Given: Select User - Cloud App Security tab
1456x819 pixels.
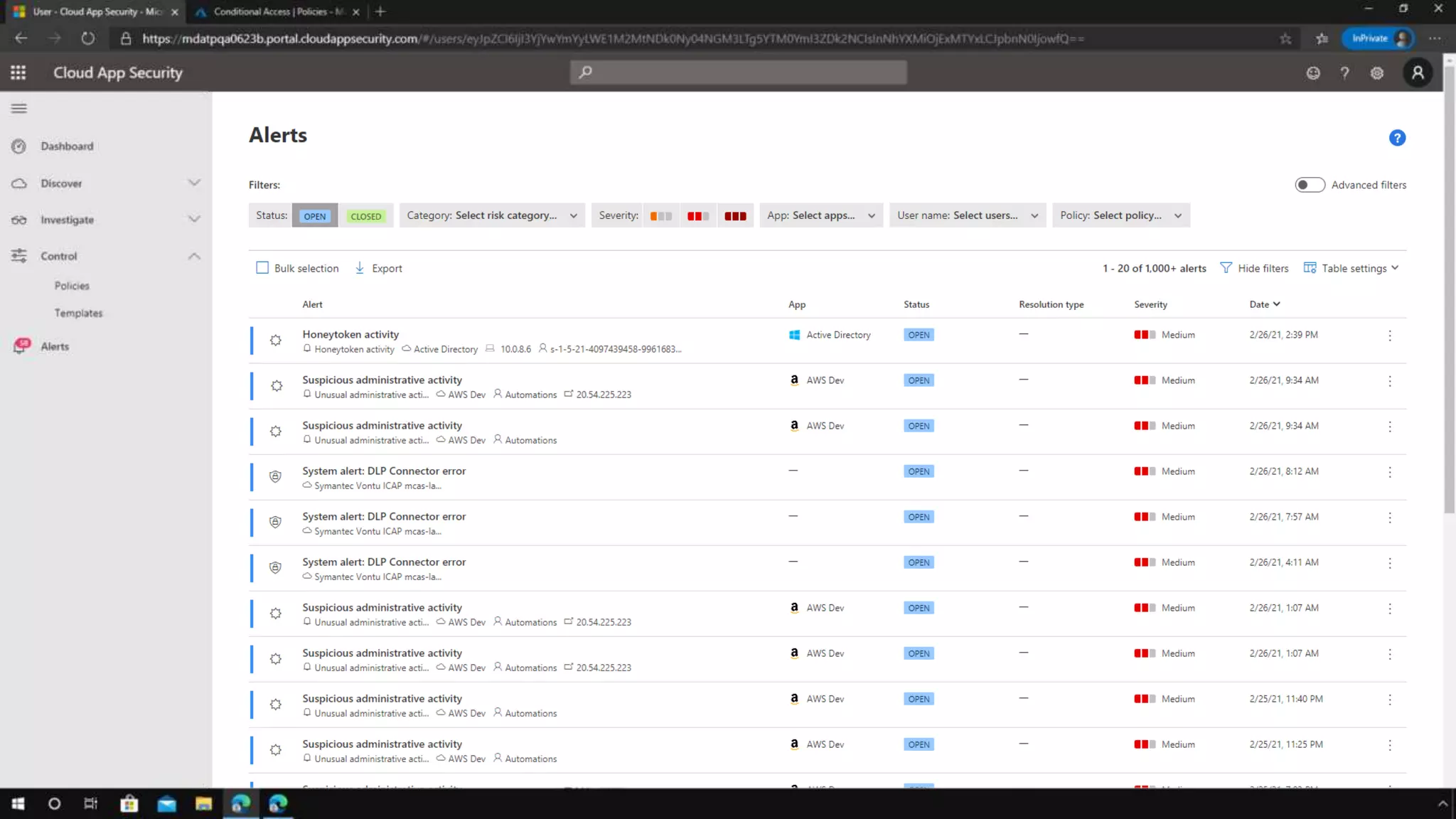Looking at the screenshot, I should pyautogui.click(x=95, y=11).
